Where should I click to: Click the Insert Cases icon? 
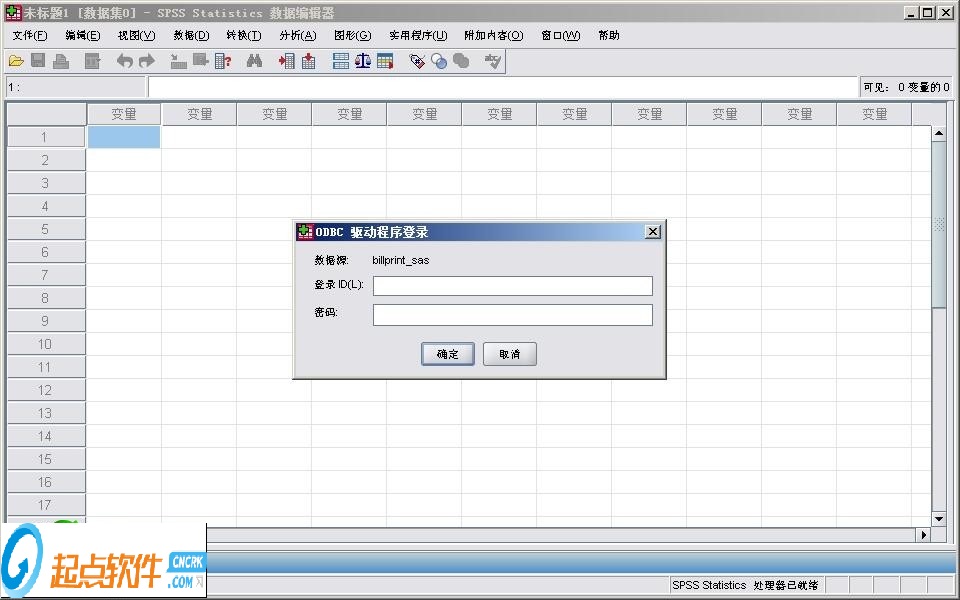pyautogui.click(x=287, y=61)
